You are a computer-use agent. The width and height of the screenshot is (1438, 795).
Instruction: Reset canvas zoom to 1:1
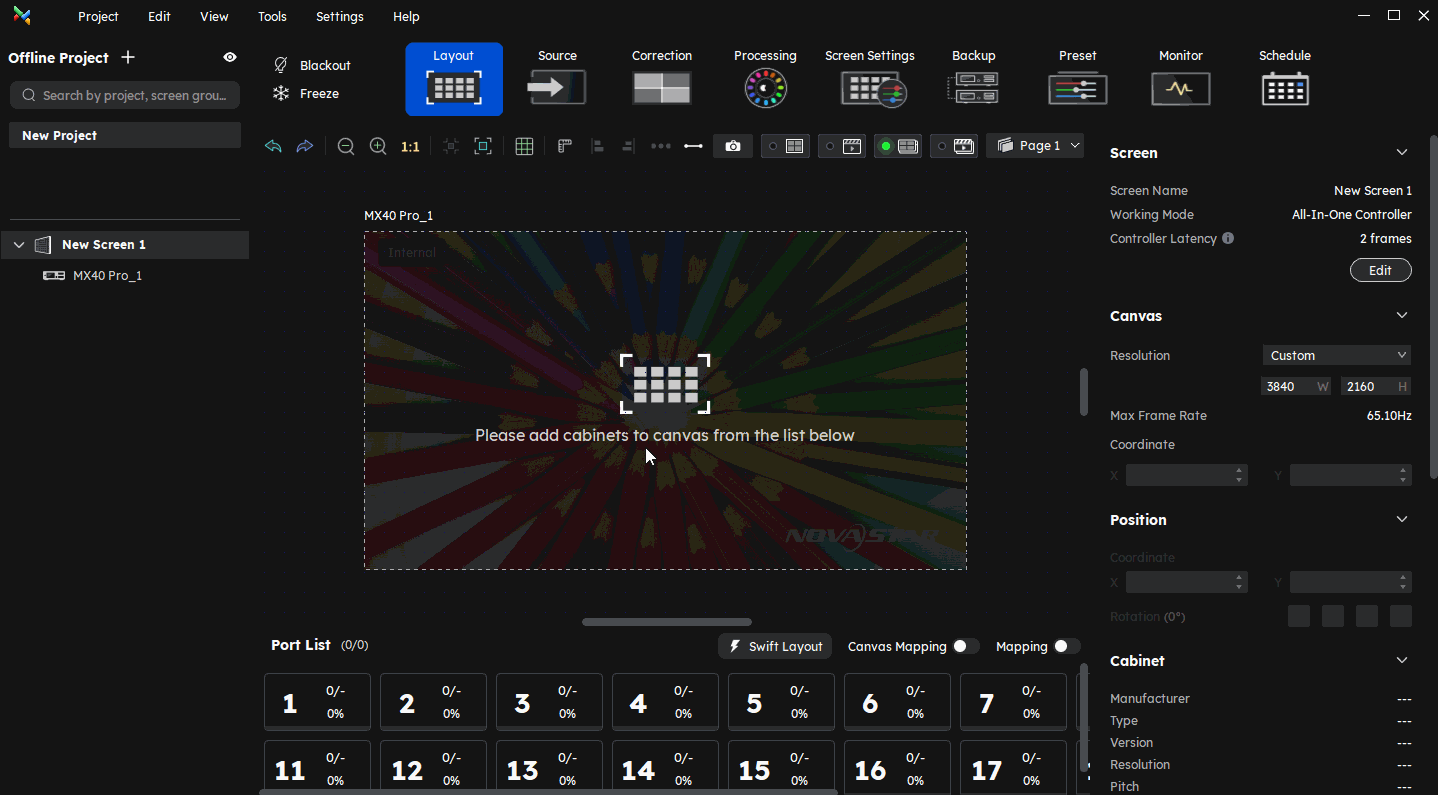(x=410, y=146)
